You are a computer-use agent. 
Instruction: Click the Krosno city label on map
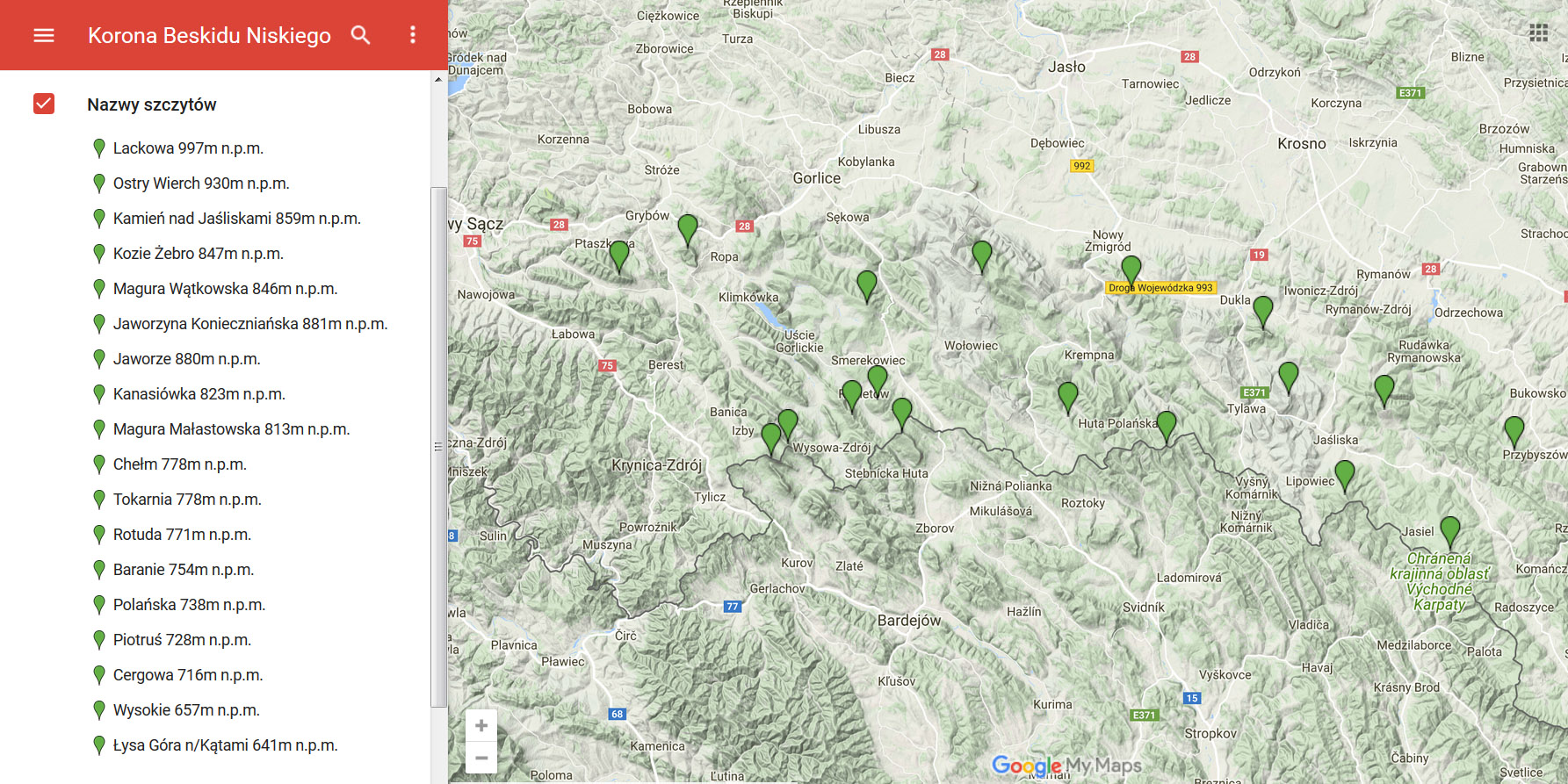[x=1302, y=144]
